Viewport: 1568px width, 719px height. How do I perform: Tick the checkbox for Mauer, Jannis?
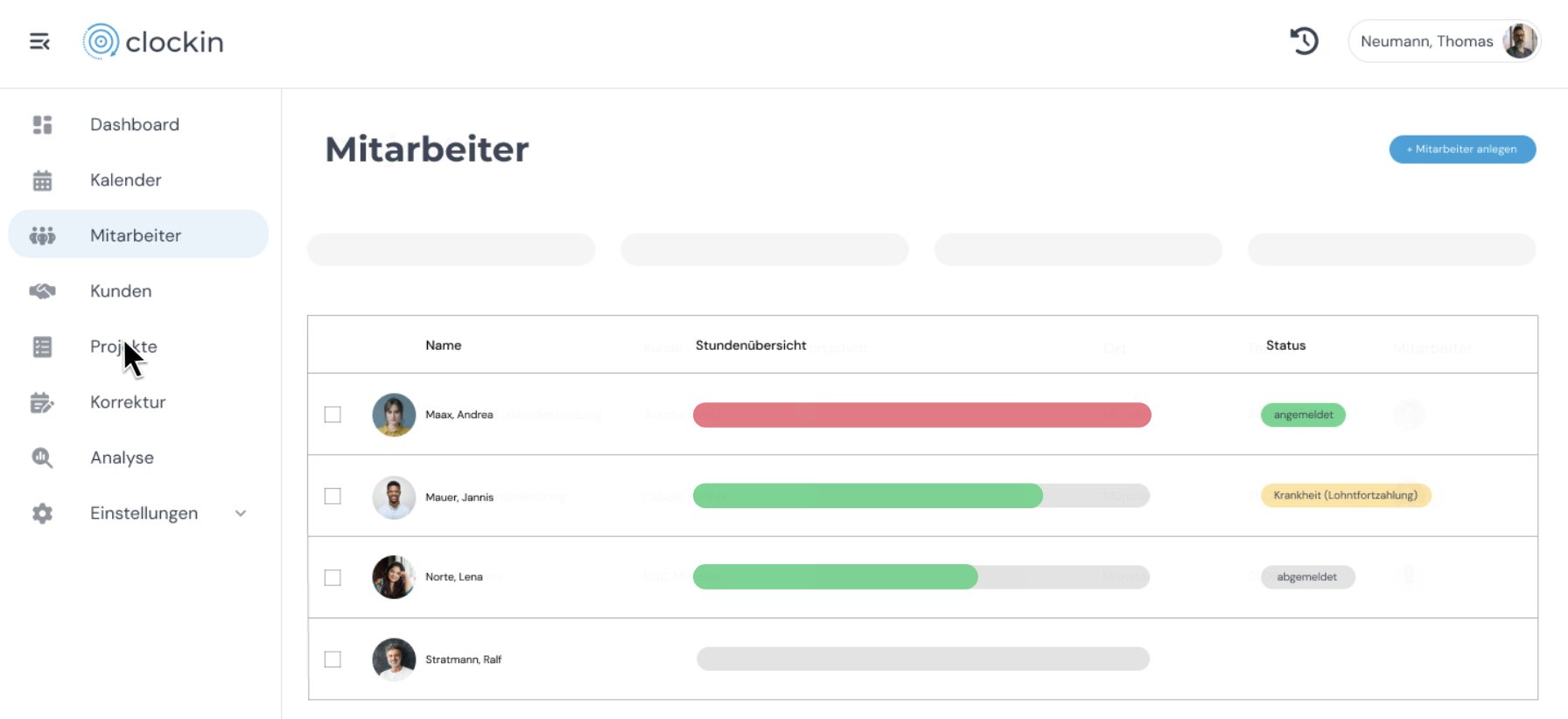[x=332, y=496]
